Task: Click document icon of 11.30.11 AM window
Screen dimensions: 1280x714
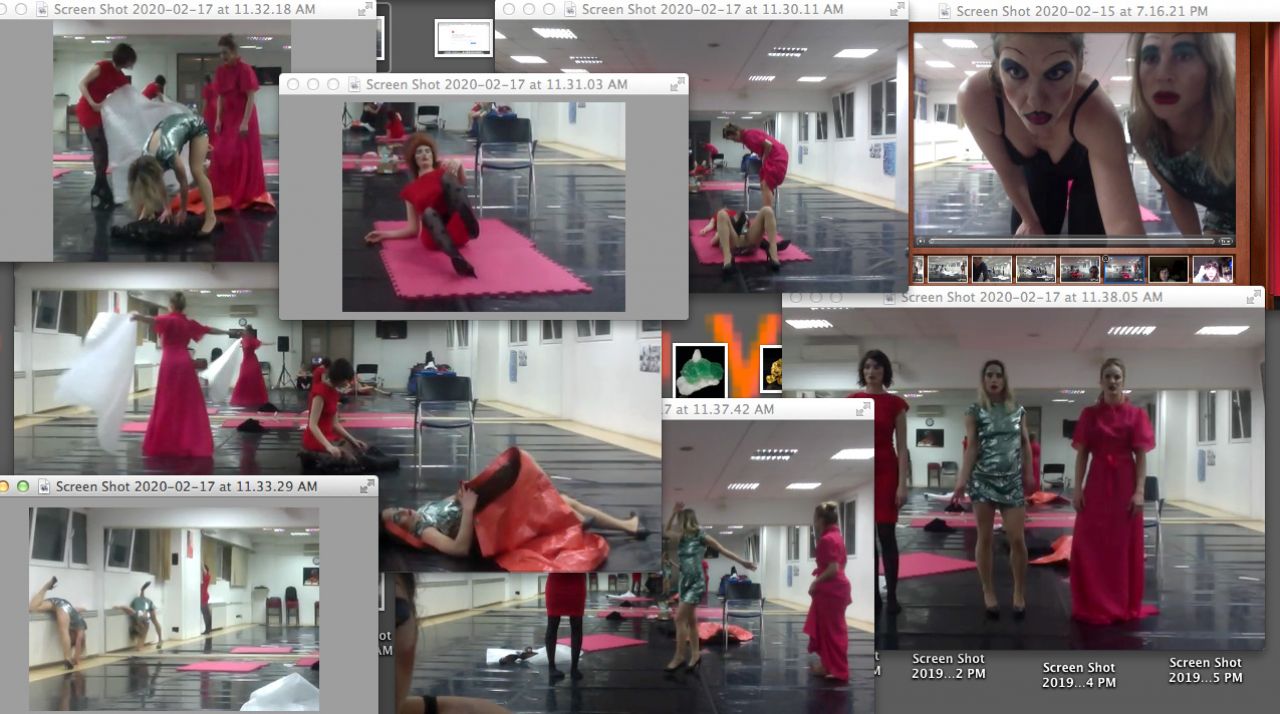Action: [570, 10]
